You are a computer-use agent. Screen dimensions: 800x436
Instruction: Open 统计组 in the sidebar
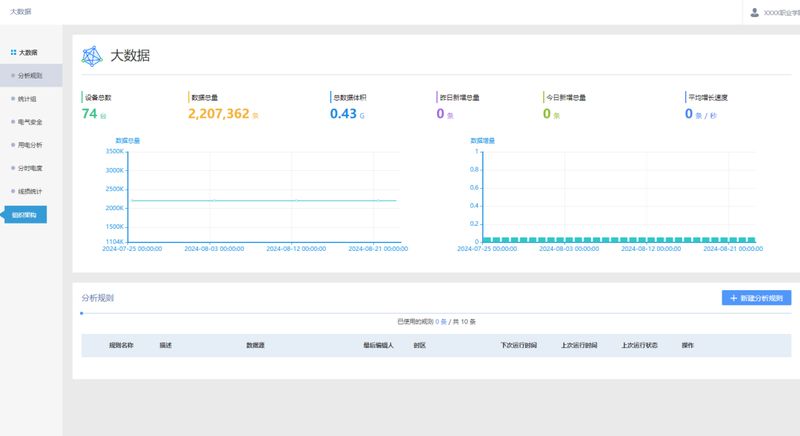[27, 98]
